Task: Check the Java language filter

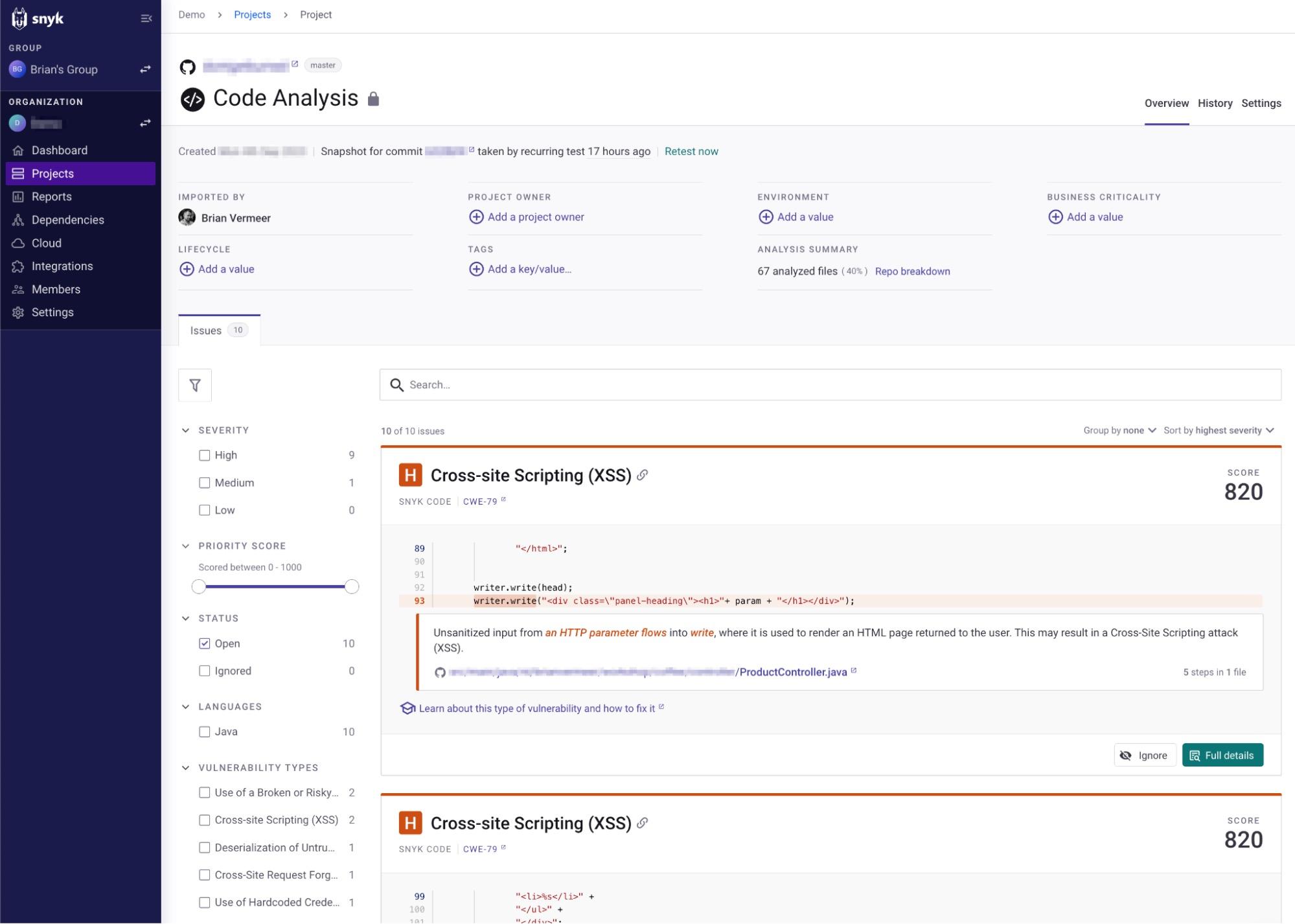Action: pos(204,731)
